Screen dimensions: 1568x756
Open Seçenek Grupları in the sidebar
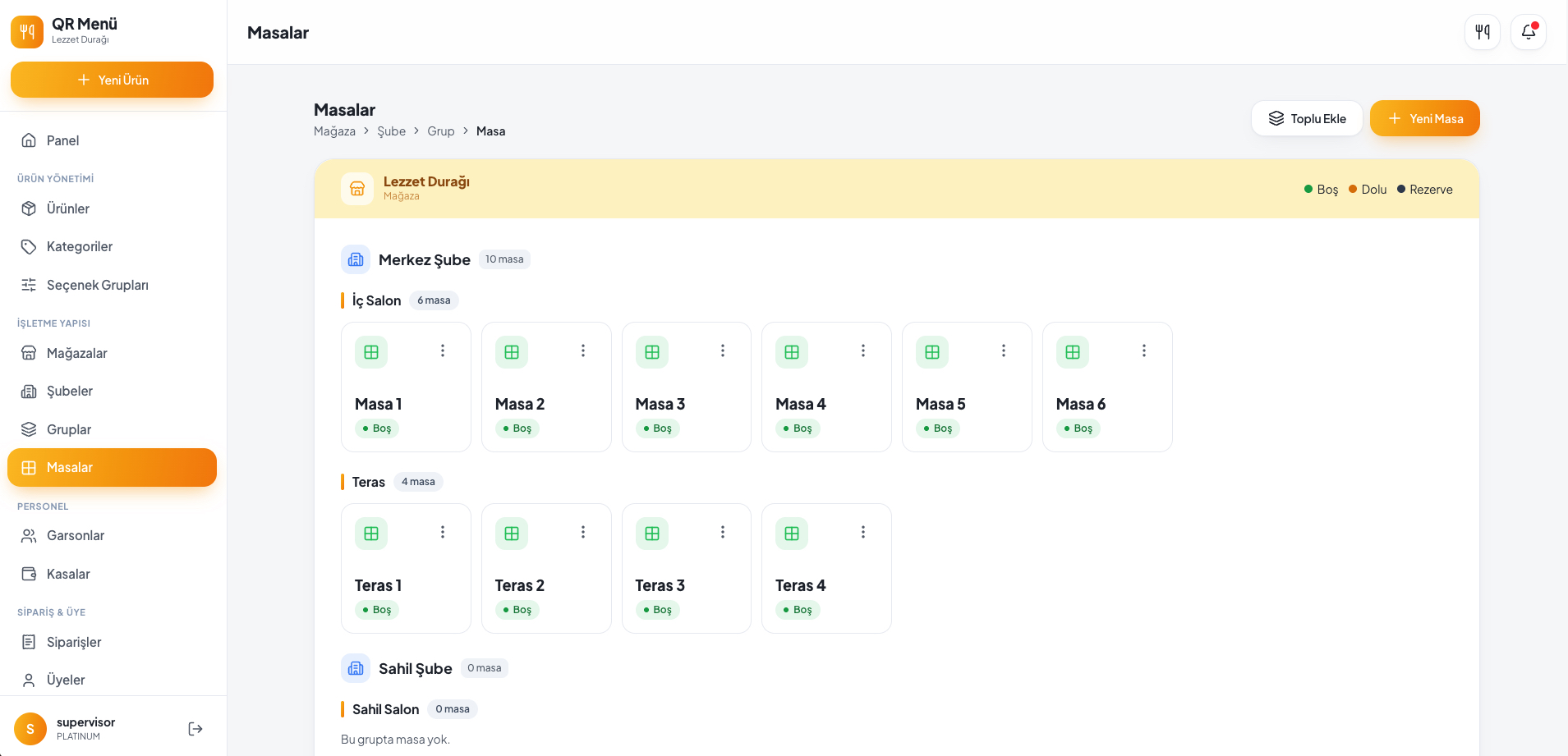click(x=112, y=285)
